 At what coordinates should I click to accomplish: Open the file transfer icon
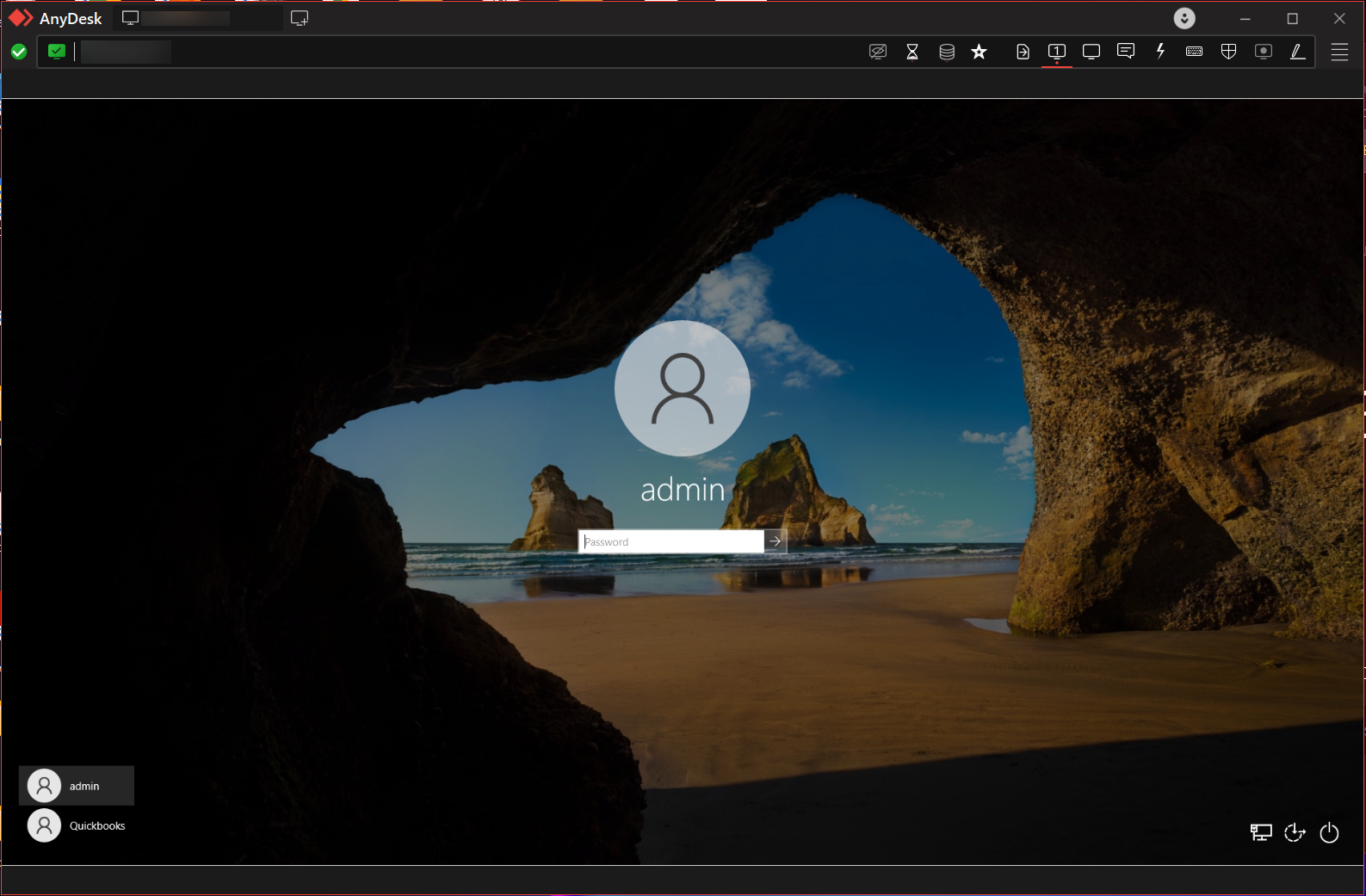(x=1023, y=52)
